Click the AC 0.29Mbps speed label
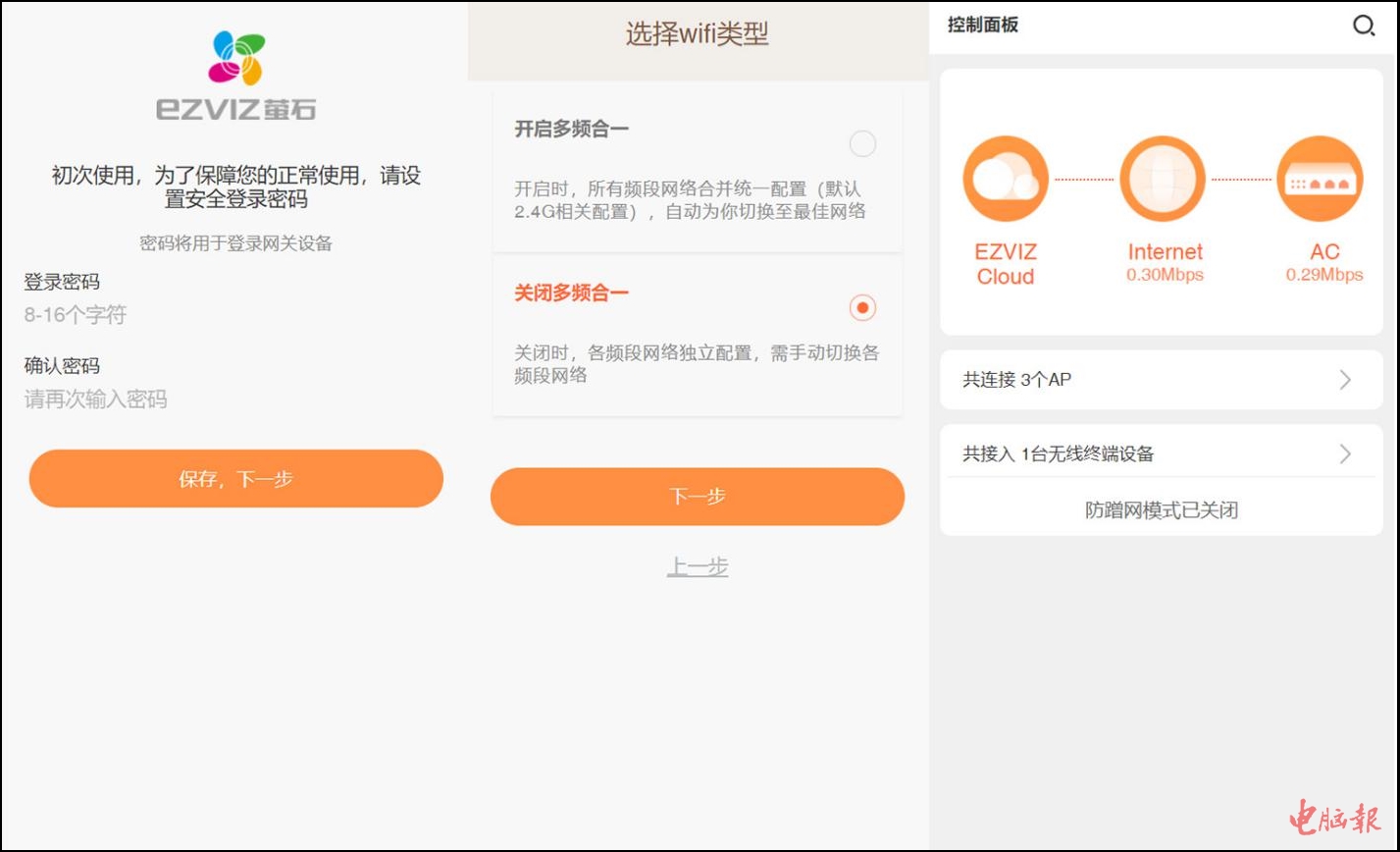Viewport: 1400px width, 852px height. (x=1323, y=275)
